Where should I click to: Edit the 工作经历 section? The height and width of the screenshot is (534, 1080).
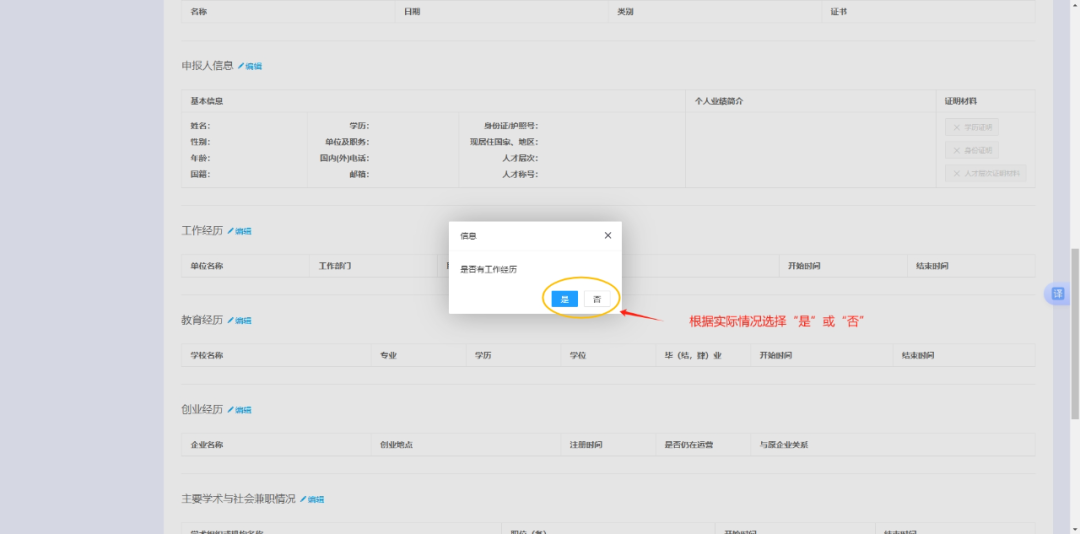[x=240, y=232]
